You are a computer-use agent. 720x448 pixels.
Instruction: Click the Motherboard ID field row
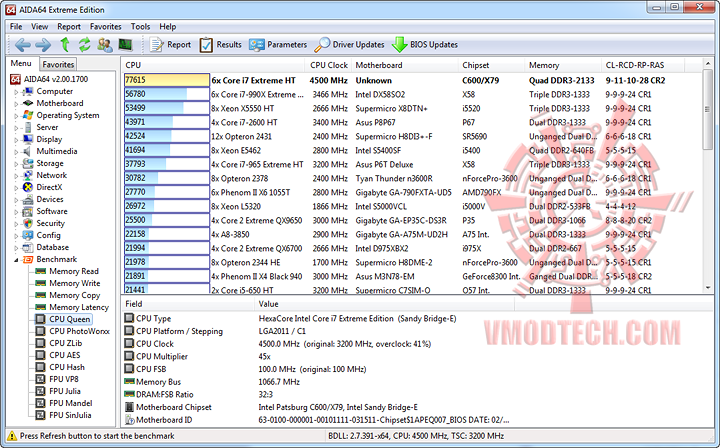317,420
